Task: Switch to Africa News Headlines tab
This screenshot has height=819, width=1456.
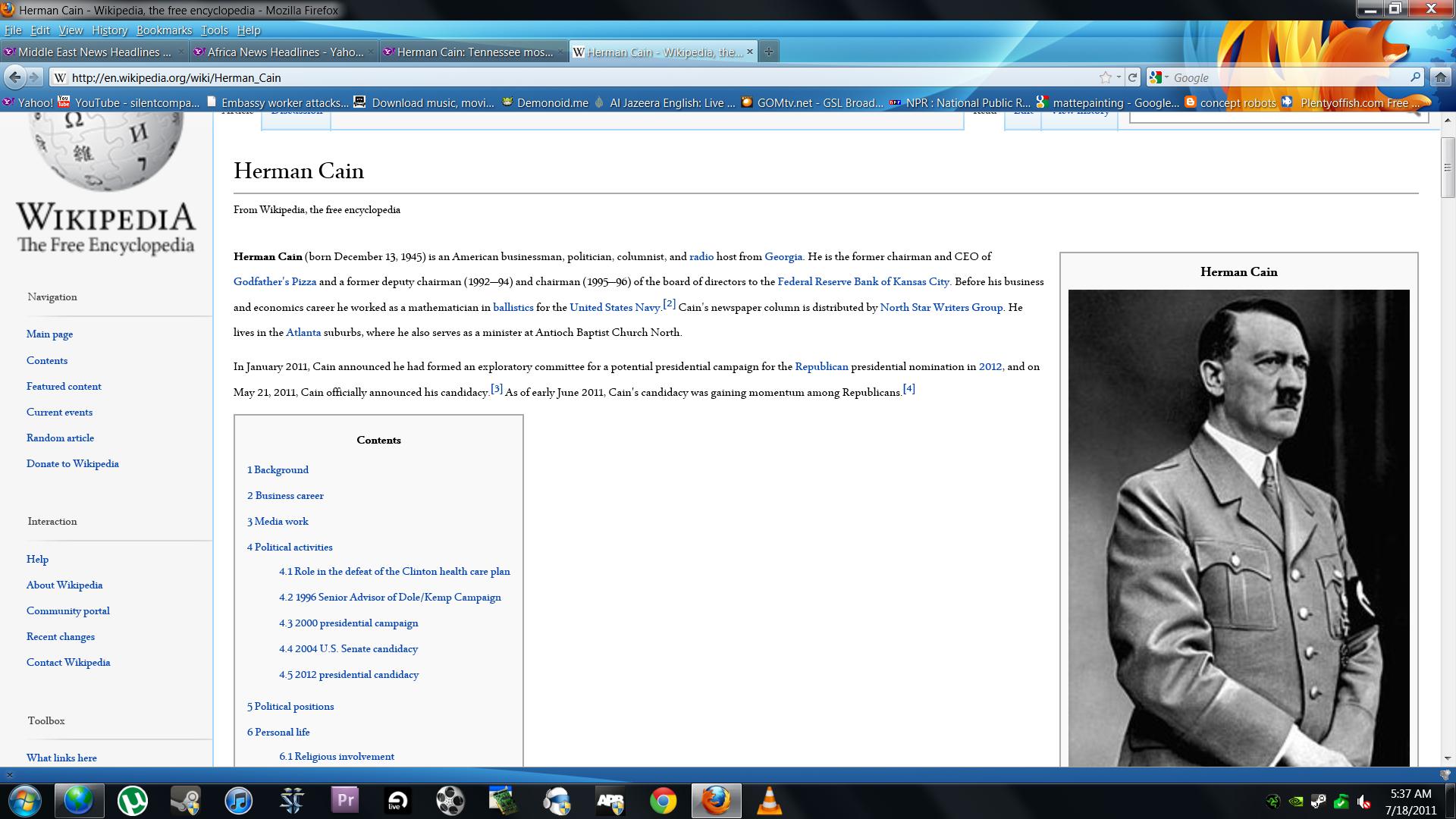Action: coord(284,52)
